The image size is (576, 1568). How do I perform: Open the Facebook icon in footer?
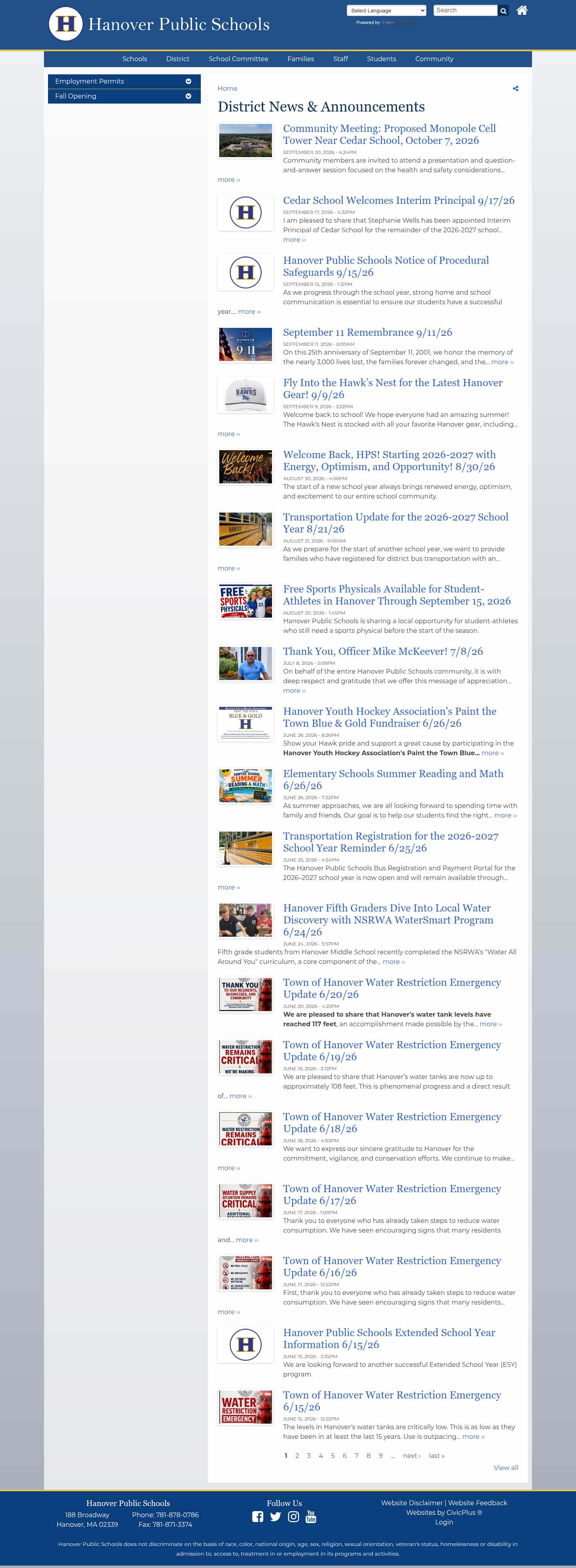pos(258,1516)
